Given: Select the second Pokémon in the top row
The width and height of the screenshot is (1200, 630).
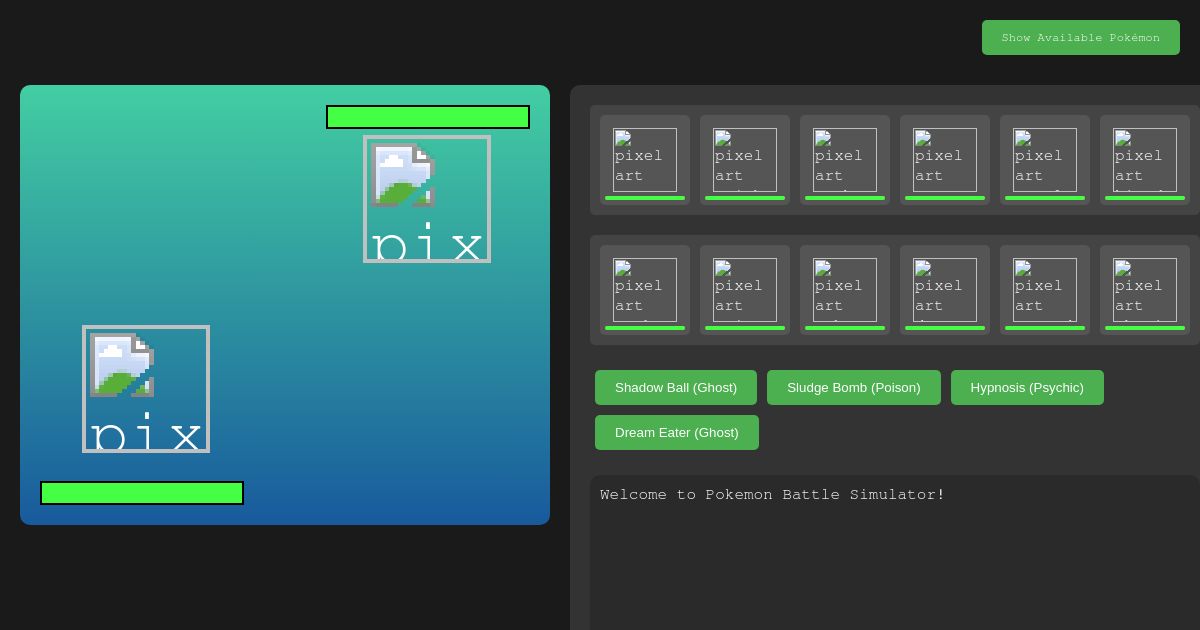Looking at the screenshot, I should (x=745, y=160).
